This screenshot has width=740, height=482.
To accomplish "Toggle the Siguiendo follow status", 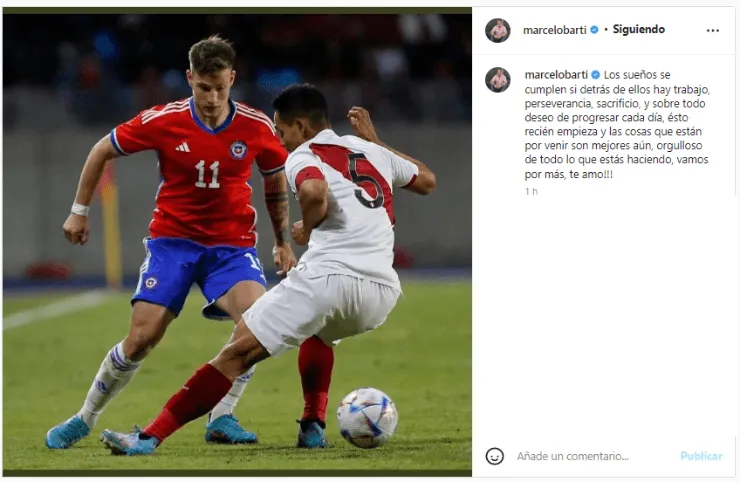I will click(639, 29).
